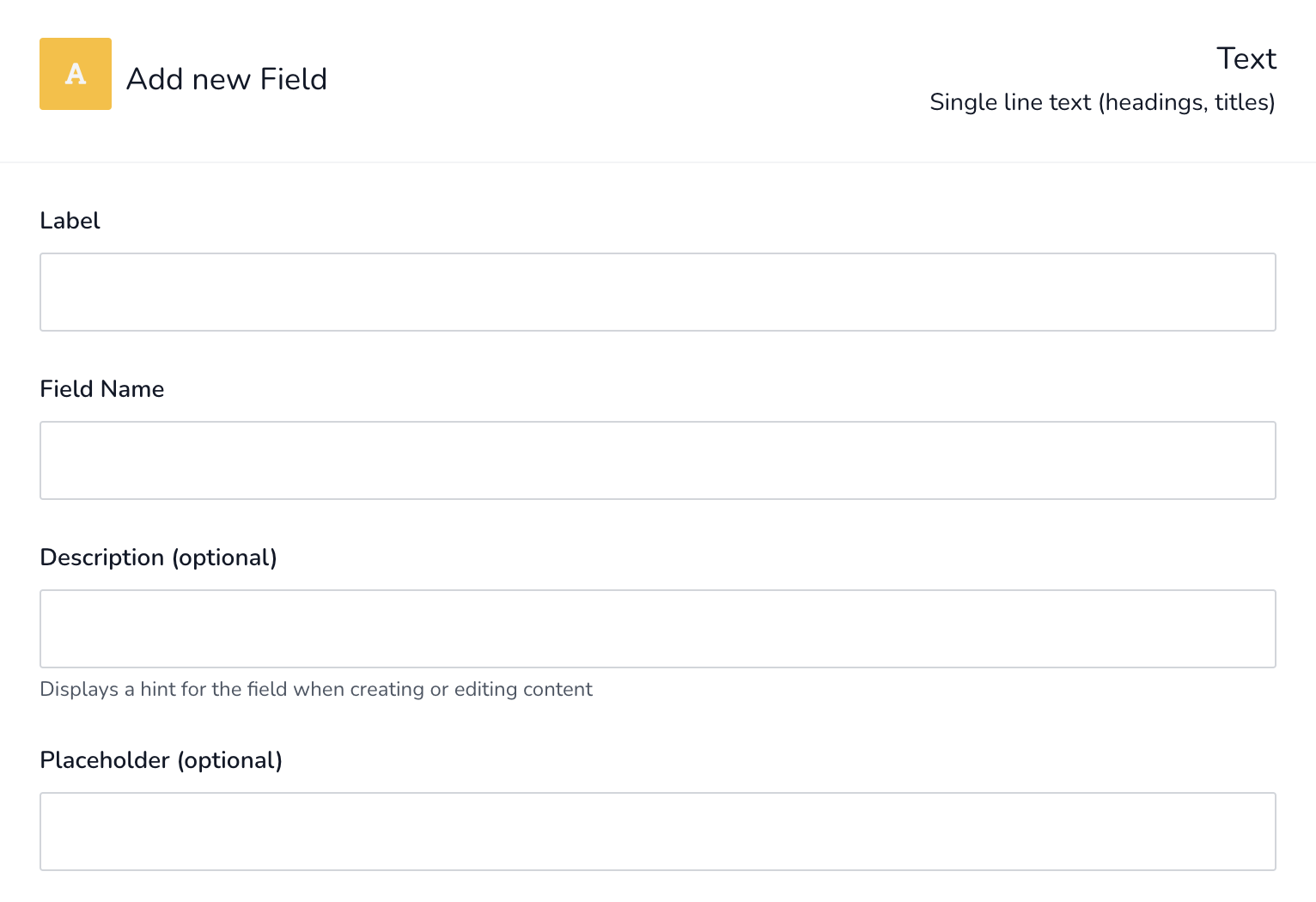
Task: Click the "Description (optional)" caption
Action: coord(158,558)
